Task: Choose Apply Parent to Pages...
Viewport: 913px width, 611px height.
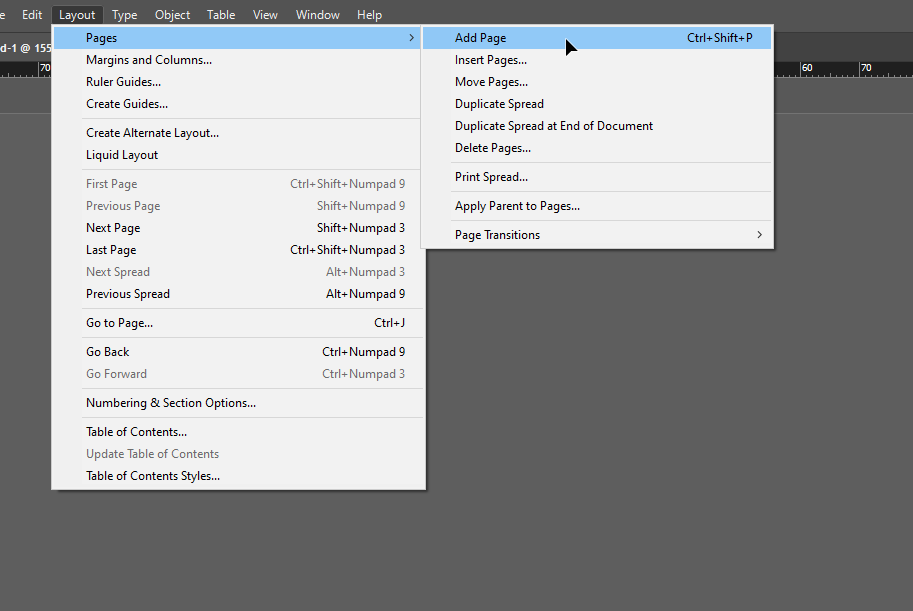Action: coord(517,206)
